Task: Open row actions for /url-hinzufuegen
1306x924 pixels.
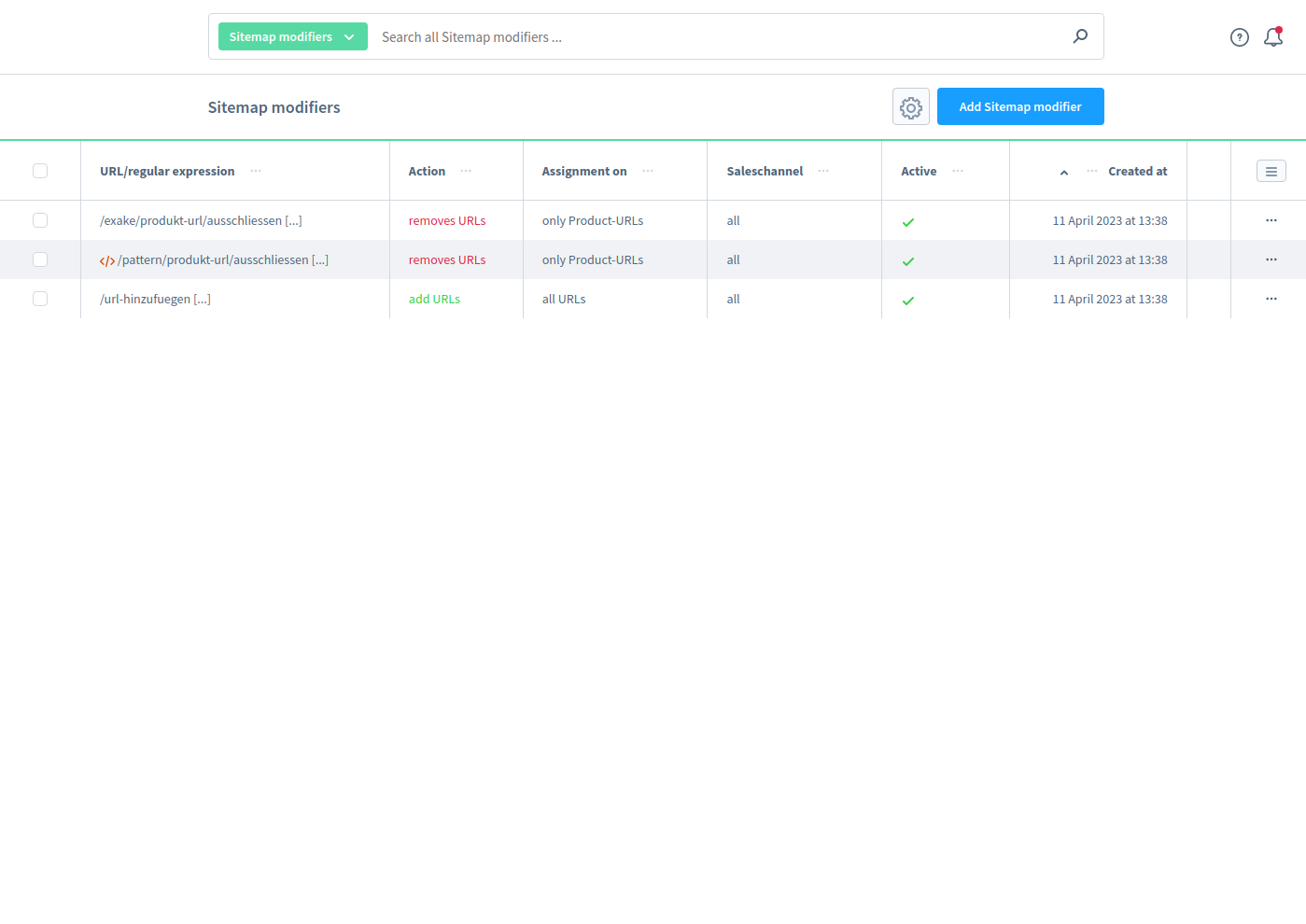Action: [x=1271, y=299]
